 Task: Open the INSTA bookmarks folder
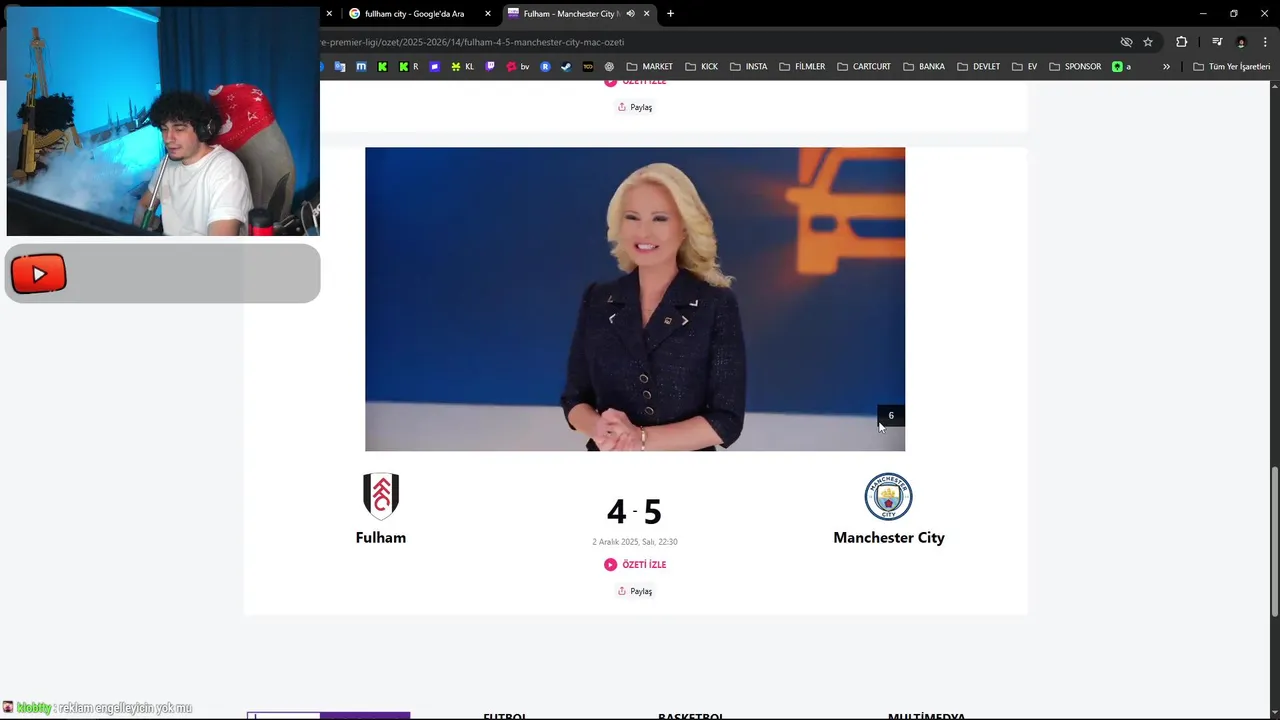pyautogui.click(x=749, y=67)
